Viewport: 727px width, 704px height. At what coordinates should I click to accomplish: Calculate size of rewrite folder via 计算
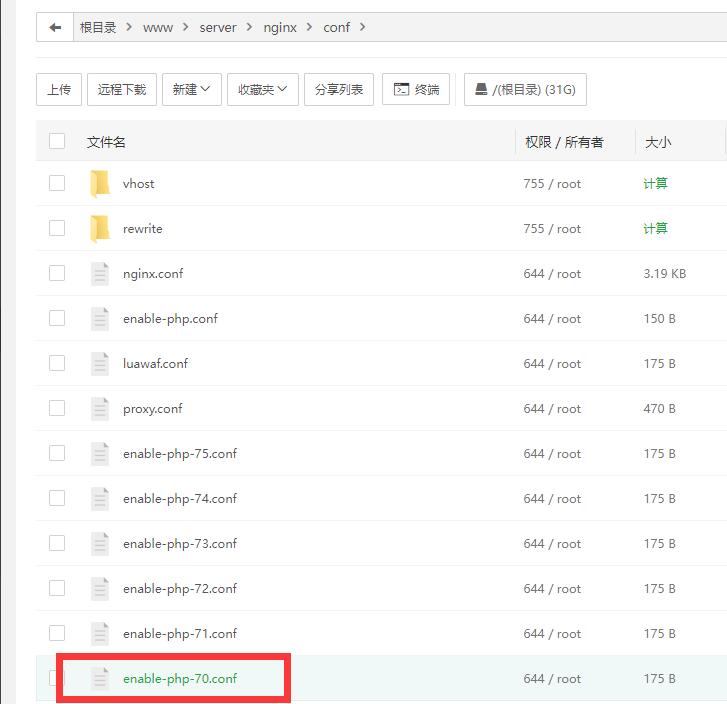tap(655, 229)
